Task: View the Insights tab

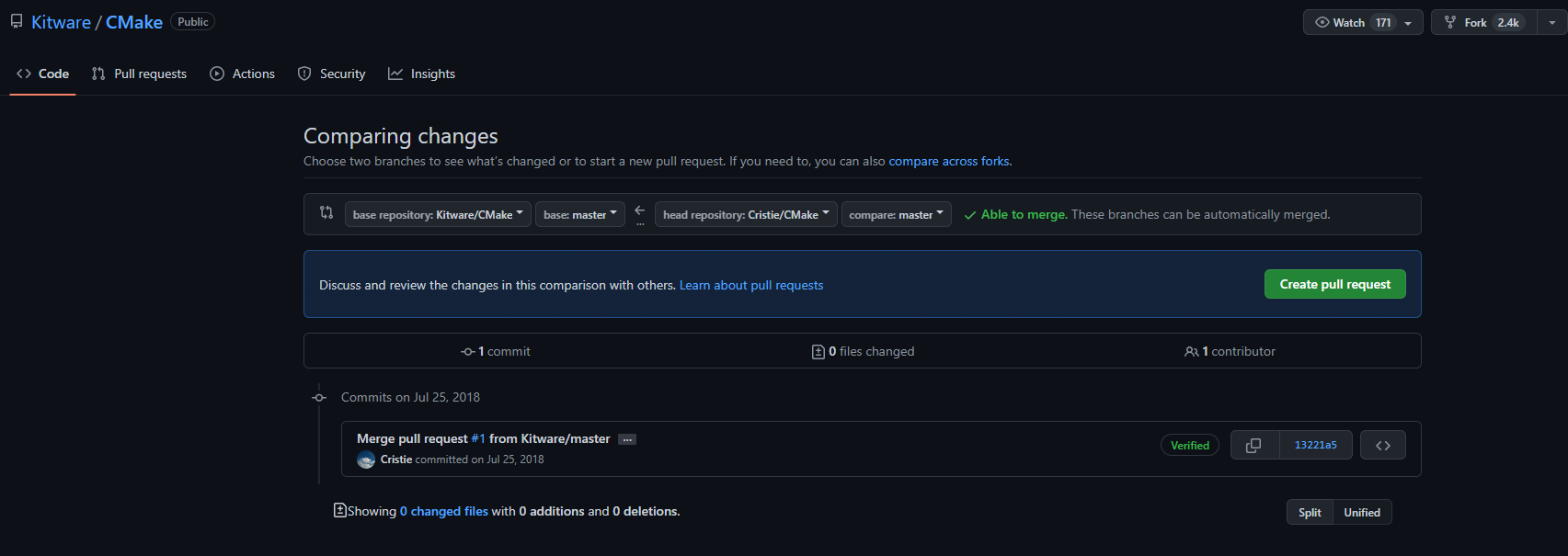Action: point(422,74)
